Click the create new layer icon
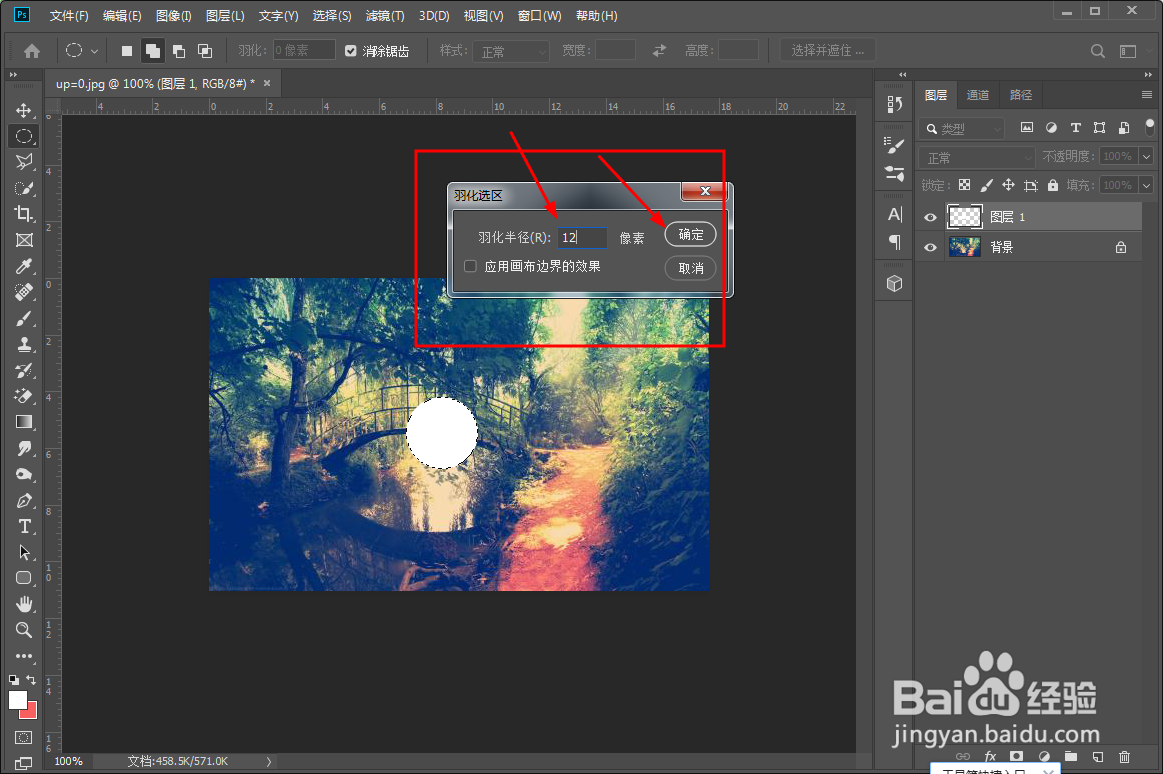 coord(1098,757)
